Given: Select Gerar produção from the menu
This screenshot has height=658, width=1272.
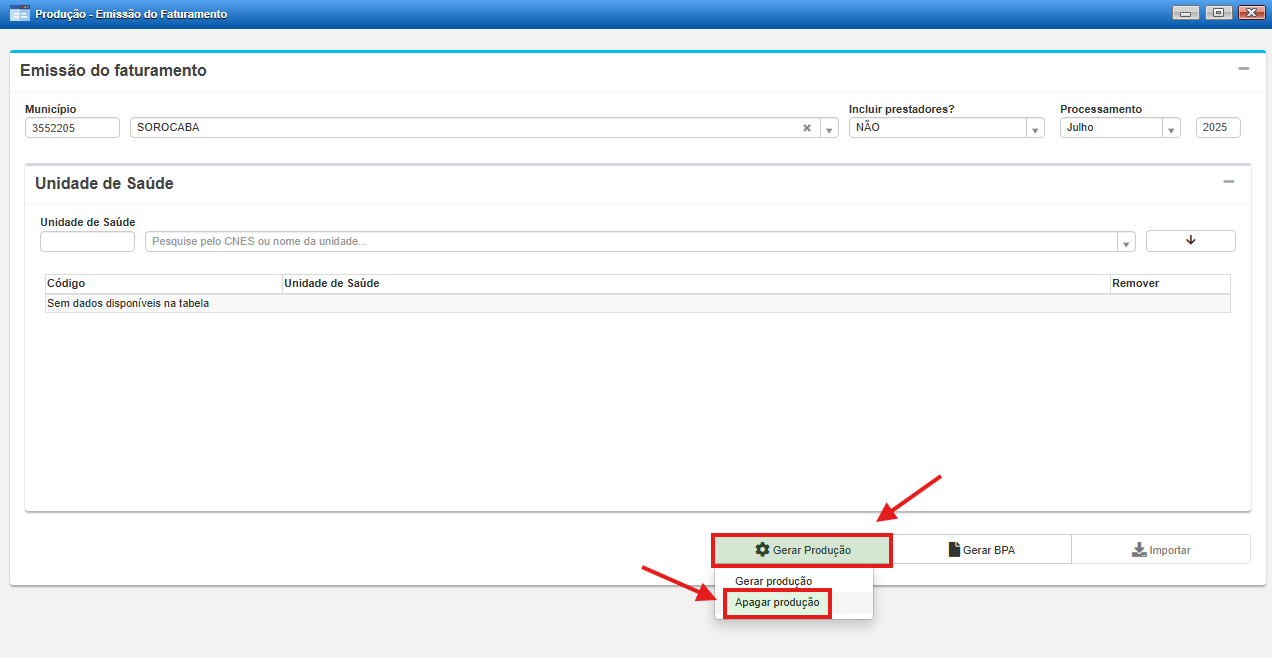Looking at the screenshot, I should click(x=773, y=581).
